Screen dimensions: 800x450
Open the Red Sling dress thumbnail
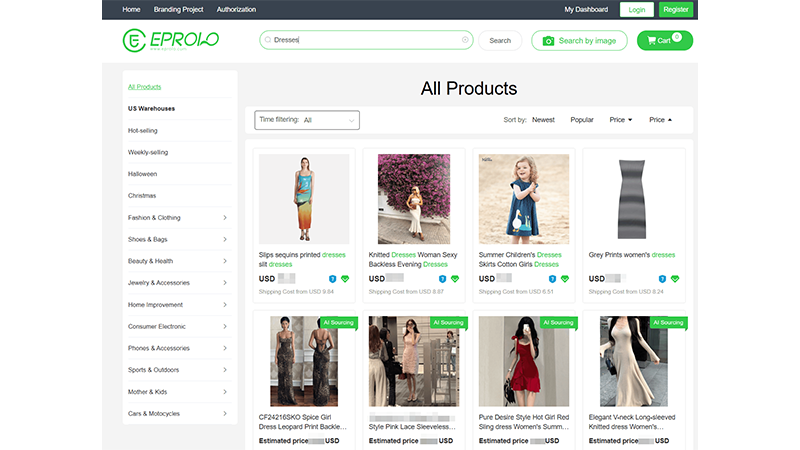pyautogui.click(x=524, y=361)
